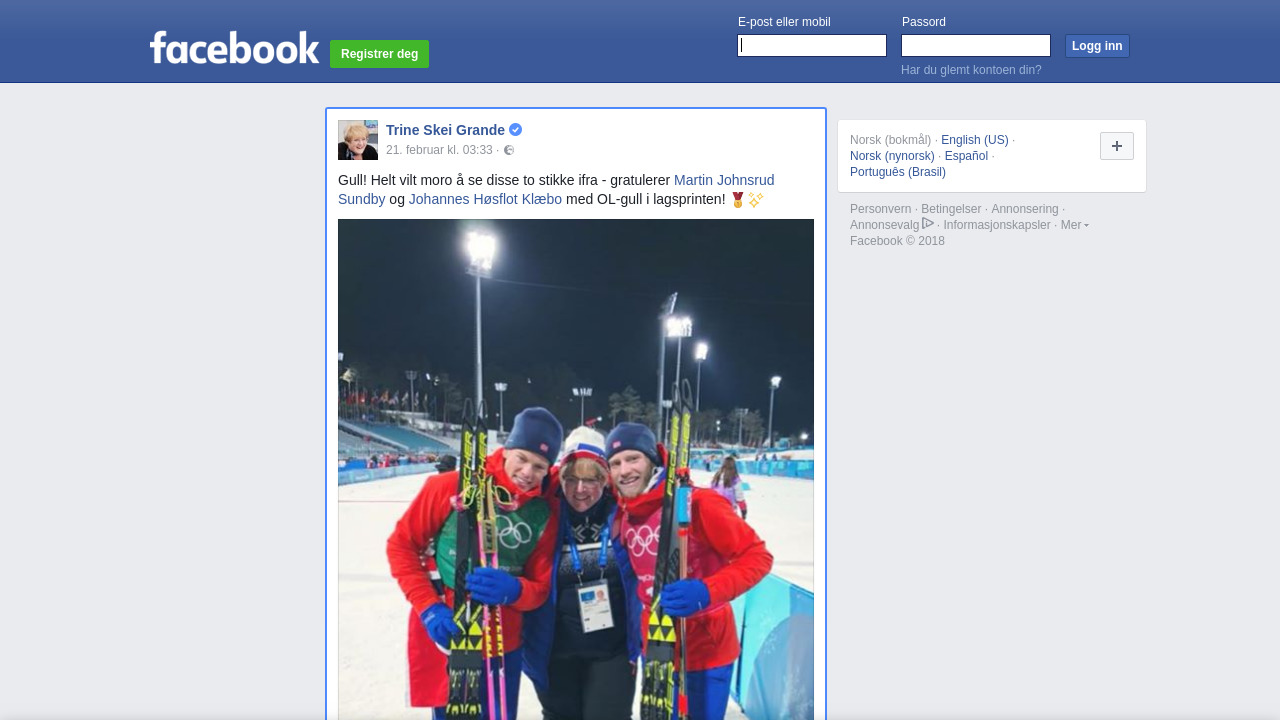This screenshot has height=720, width=1280.
Task: Switch language to Norsk (nynorsk)
Action: (x=892, y=156)
